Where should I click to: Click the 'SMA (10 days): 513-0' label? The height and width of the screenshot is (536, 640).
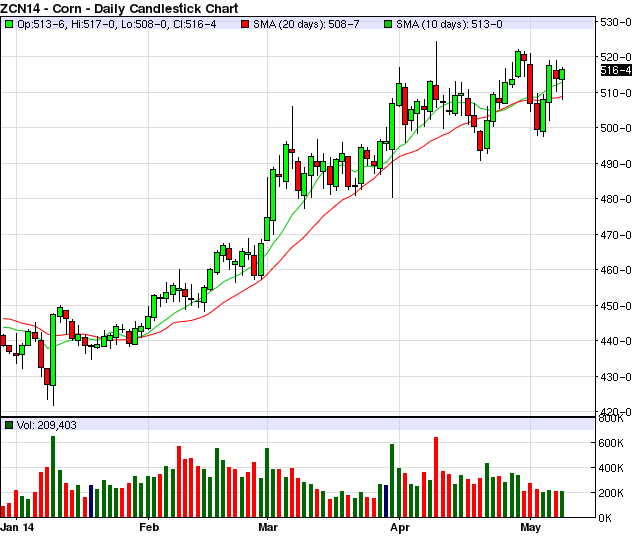point(449,24)
